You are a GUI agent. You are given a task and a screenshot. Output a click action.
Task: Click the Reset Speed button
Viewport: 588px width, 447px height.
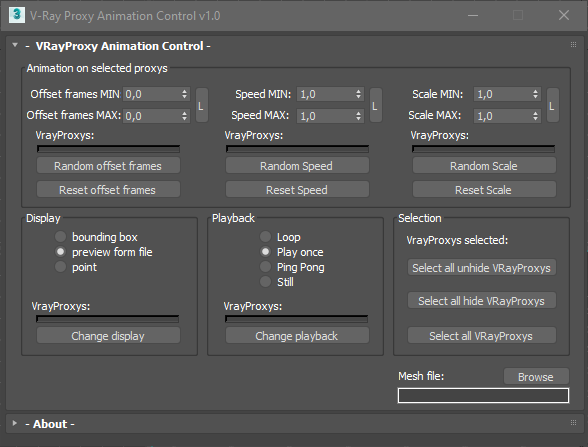[x=297, y=189]
